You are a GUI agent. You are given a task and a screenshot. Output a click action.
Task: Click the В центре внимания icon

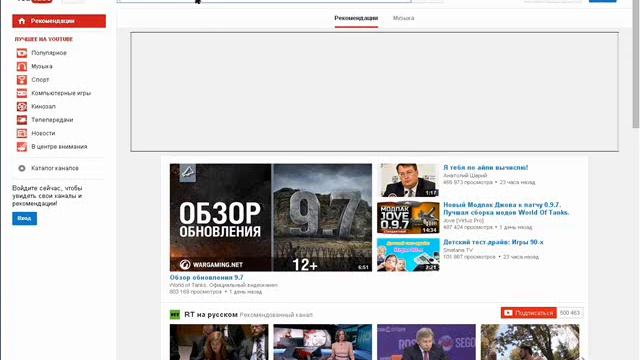click(x=22, y=147)
